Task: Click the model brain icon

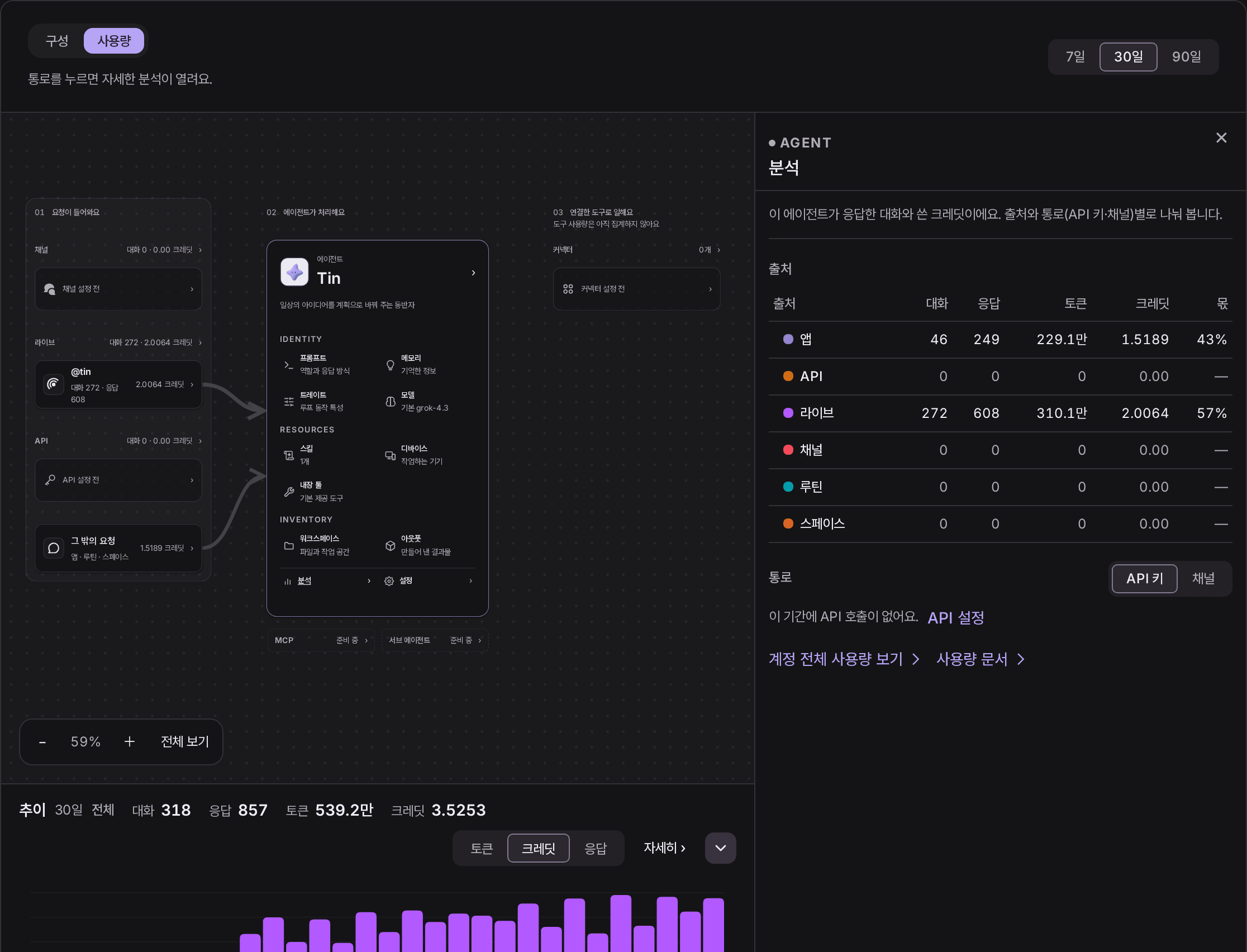Action: click(391, 402)
